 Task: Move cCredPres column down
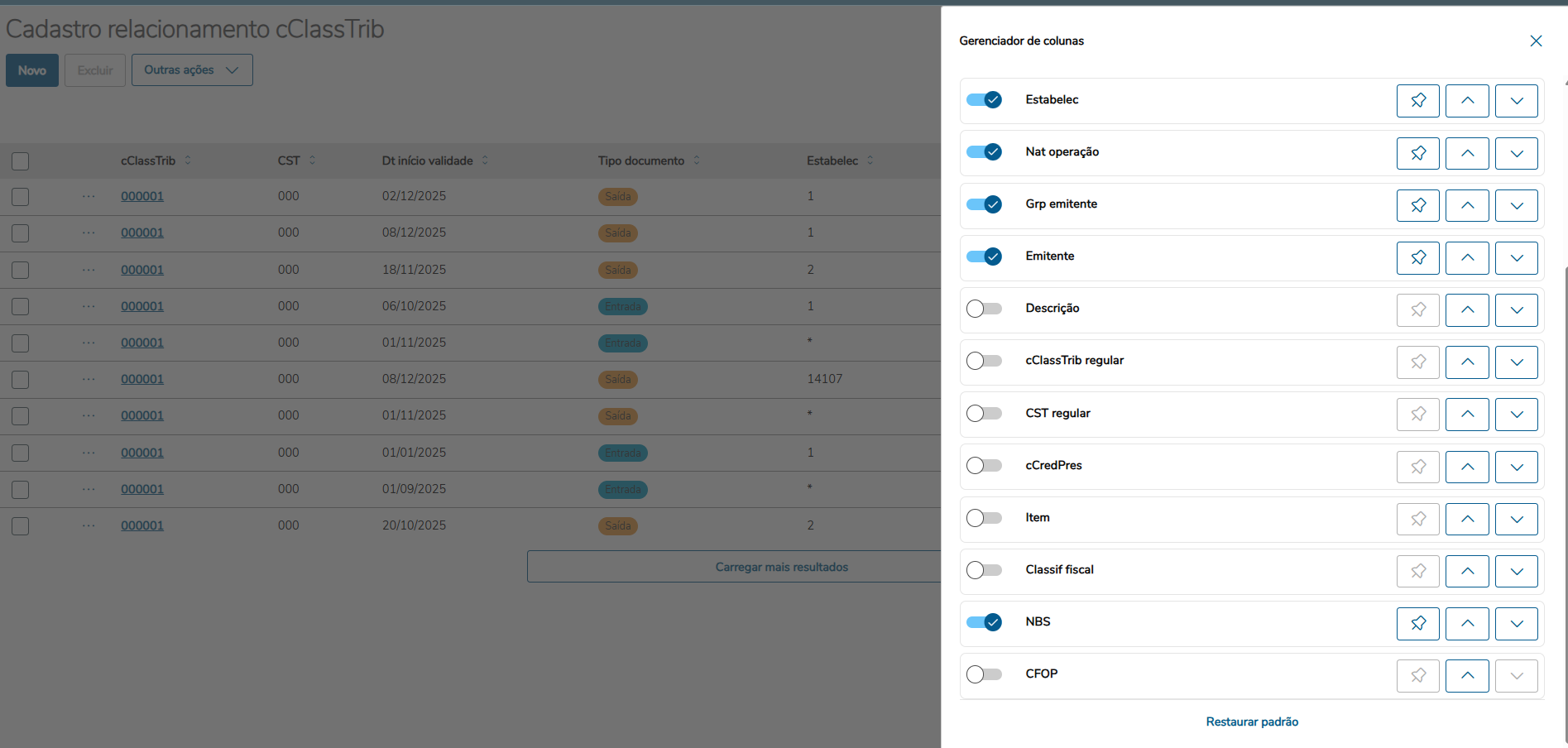point(1516,467)
